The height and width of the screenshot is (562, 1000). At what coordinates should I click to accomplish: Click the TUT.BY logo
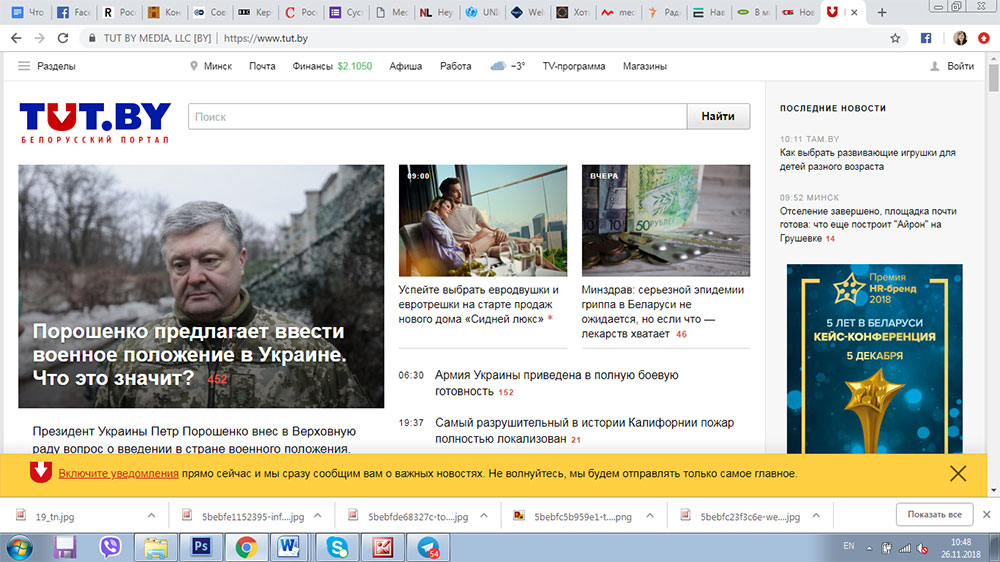pyautogui.click(x=95, y=122)
